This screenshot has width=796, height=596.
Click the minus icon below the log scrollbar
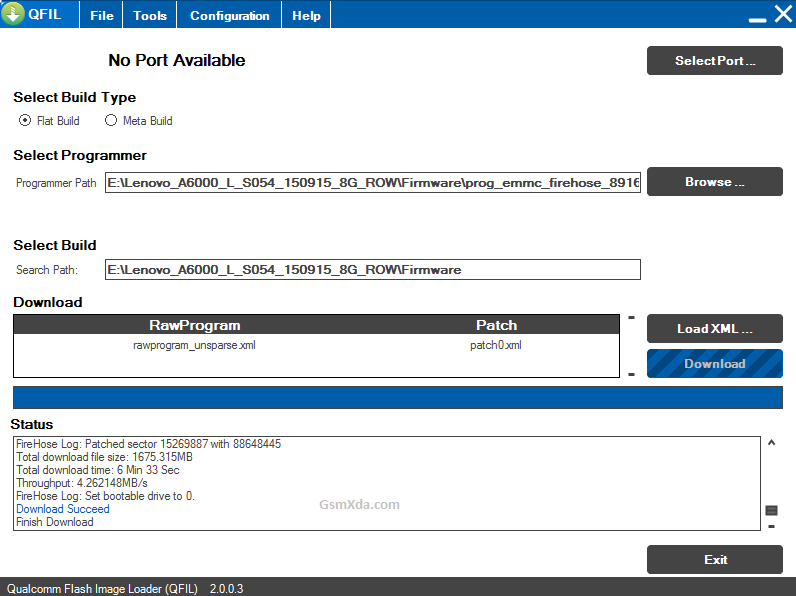(x=772, y=526)
